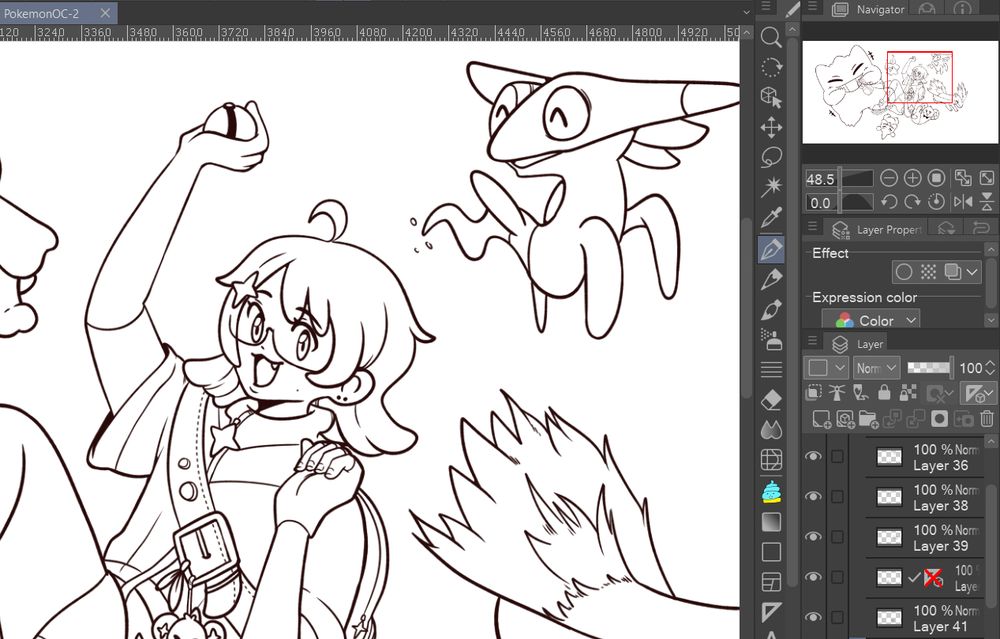This screenshot has width=1000, height=639.
Task: Check the lock box beside Layer 36
Action: click(837, 456)
